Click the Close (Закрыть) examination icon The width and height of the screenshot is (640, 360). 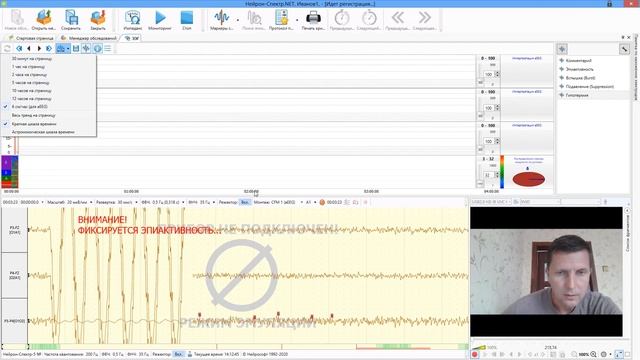(98, 18)
